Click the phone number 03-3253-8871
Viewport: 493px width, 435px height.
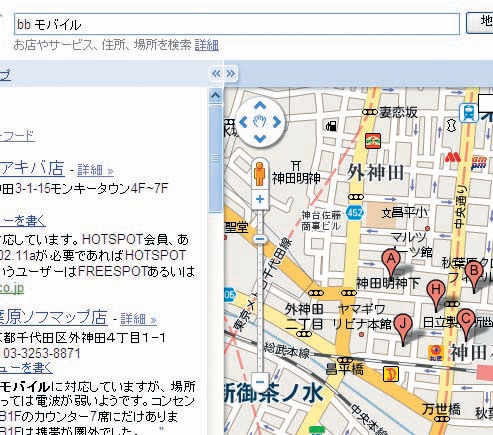42,353
